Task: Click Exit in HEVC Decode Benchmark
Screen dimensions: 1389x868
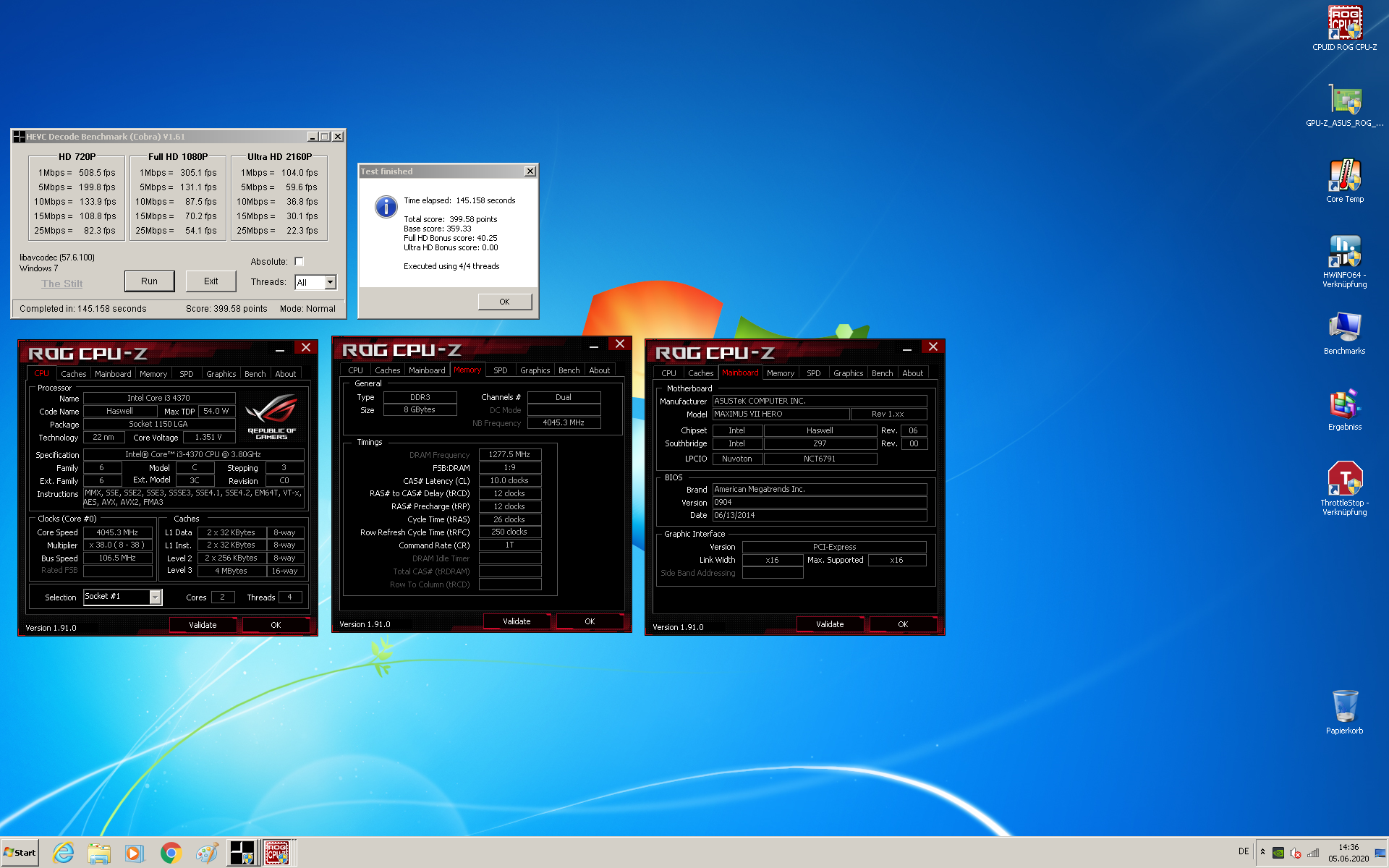Action: (x=211, y=281)
